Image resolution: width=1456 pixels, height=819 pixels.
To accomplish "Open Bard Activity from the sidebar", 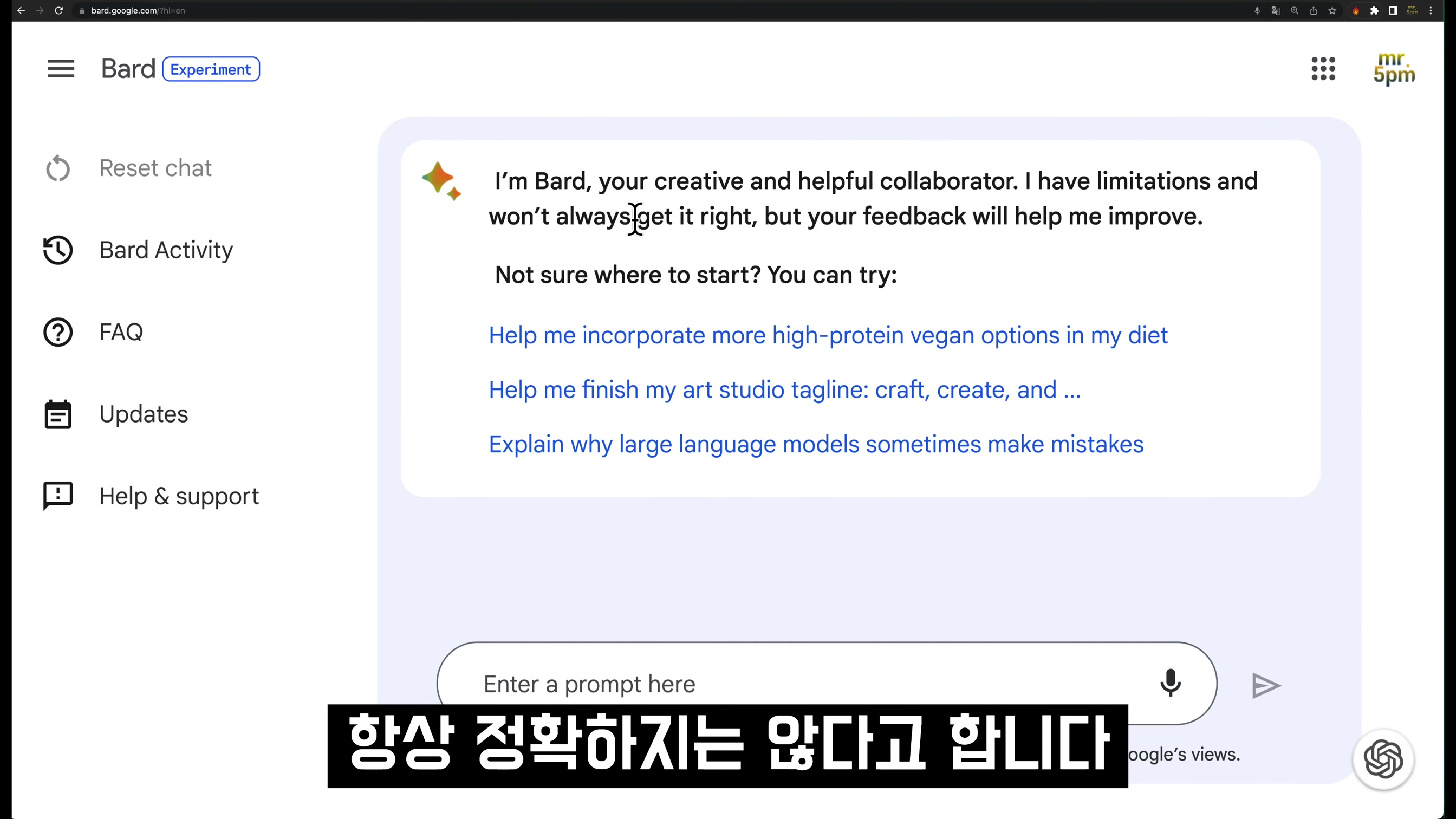I will [166, 250].
